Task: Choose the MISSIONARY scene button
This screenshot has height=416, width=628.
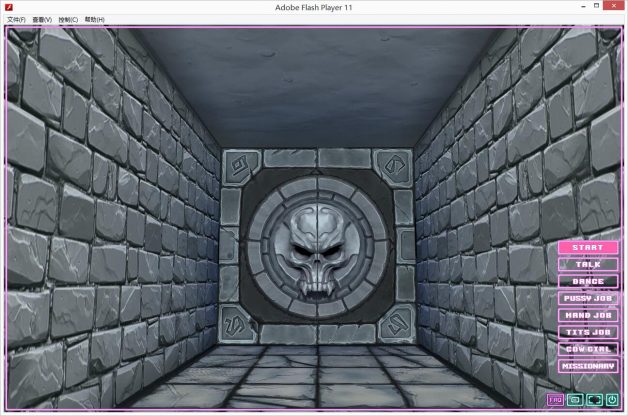Action: [x=588, y=366]
